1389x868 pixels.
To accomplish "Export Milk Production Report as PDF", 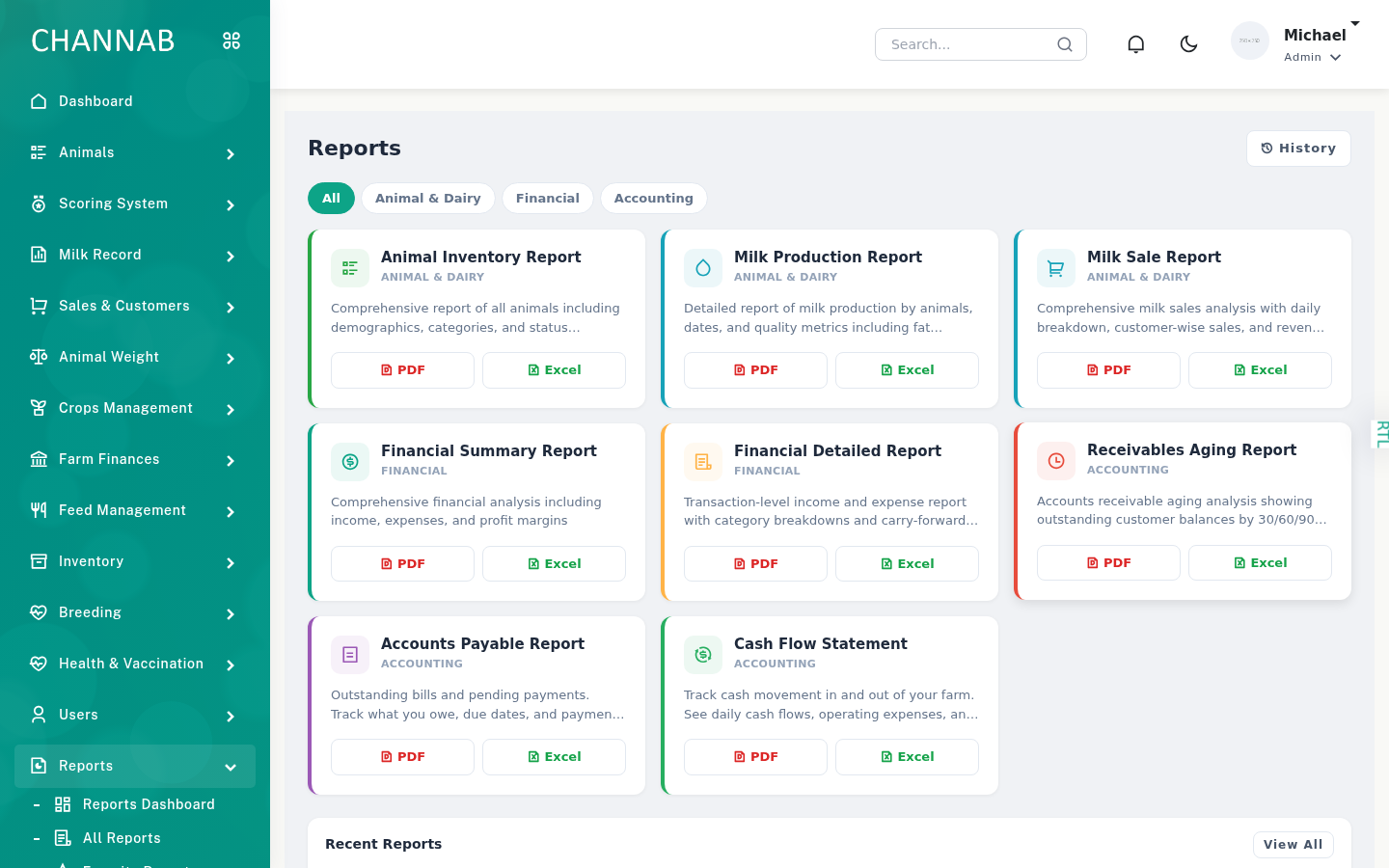I will tap(755, 370).
